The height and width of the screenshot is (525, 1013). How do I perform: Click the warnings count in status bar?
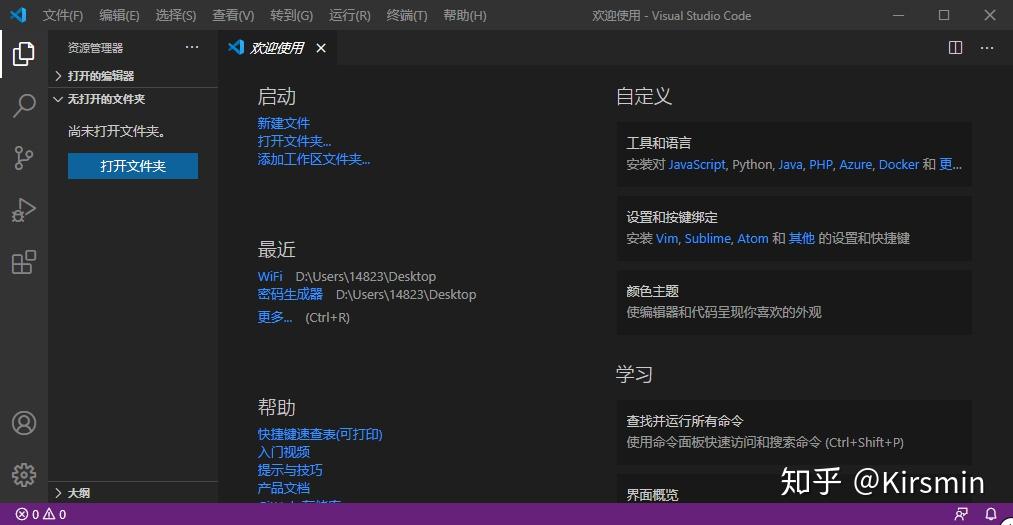(x=55, y=514)
